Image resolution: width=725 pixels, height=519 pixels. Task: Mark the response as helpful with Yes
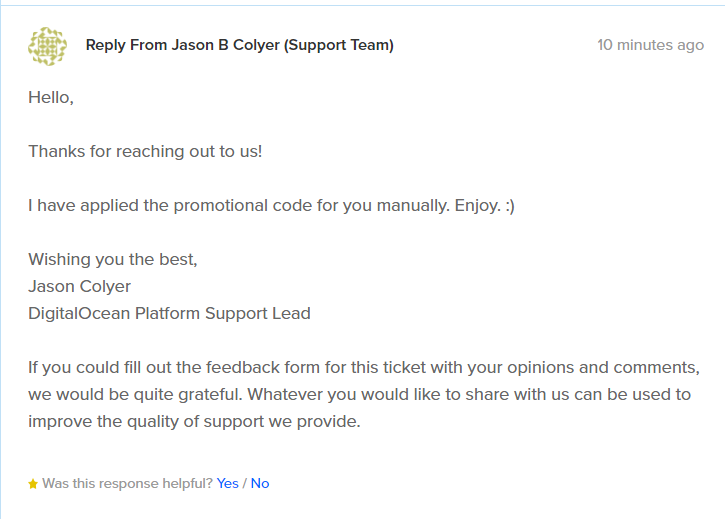point(227,483)
